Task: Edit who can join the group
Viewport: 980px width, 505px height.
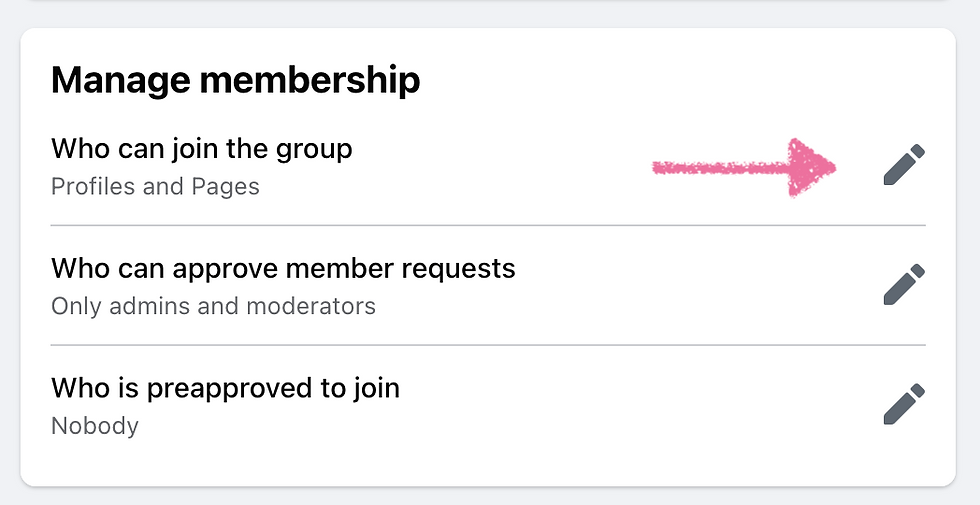Action: [x=904, y=164]
